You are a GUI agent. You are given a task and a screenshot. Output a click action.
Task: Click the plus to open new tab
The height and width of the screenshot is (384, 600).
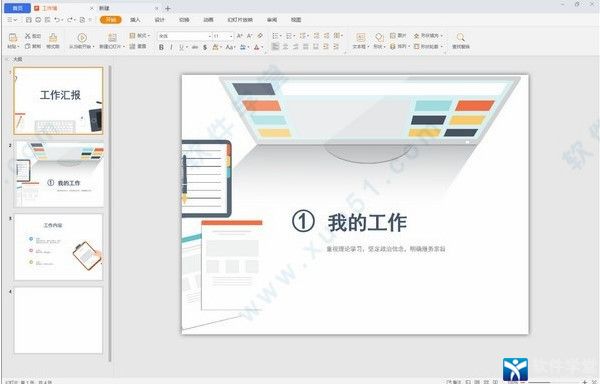(168, 8)
